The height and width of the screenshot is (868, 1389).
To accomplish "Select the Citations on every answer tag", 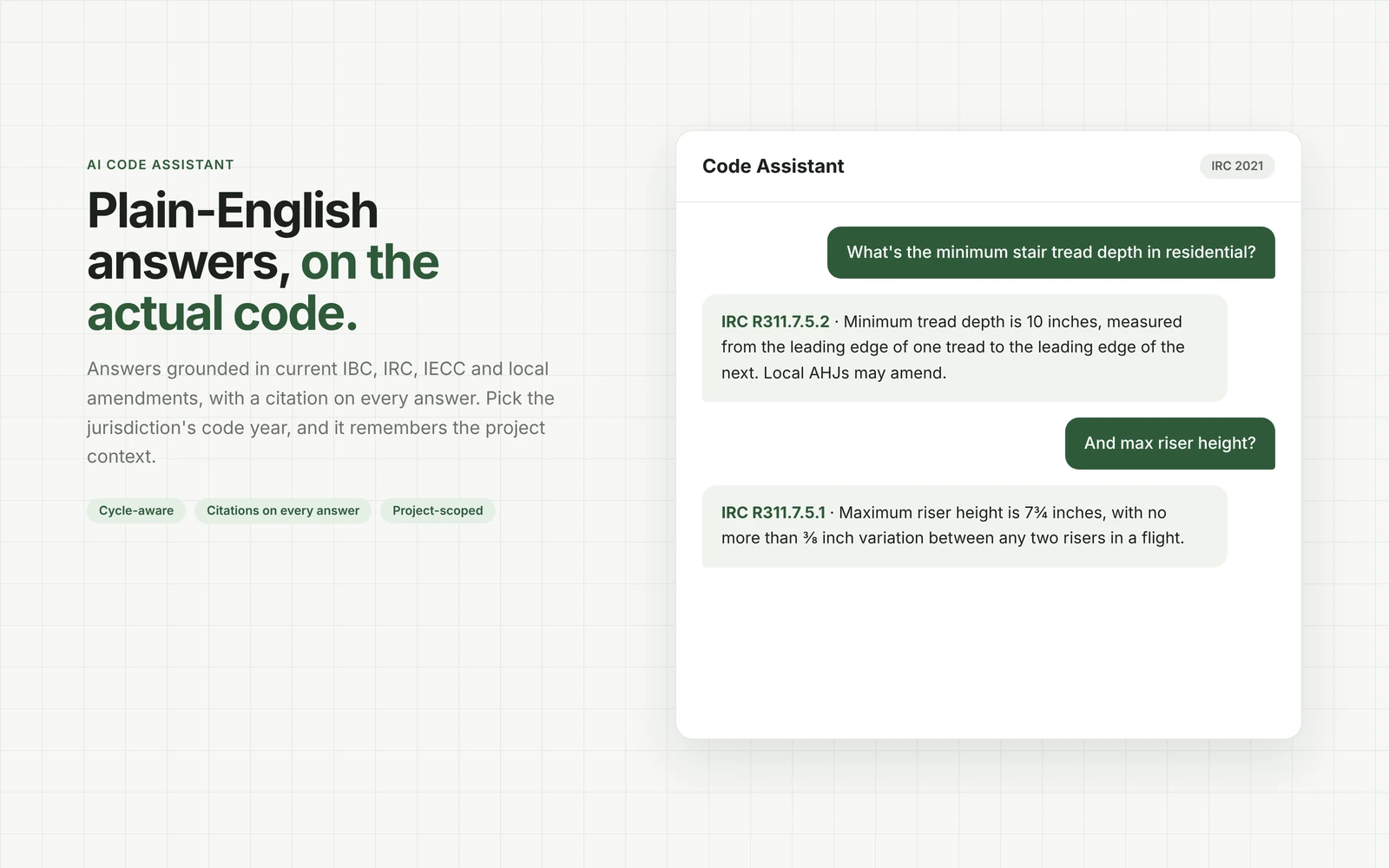I will [283, 510].
